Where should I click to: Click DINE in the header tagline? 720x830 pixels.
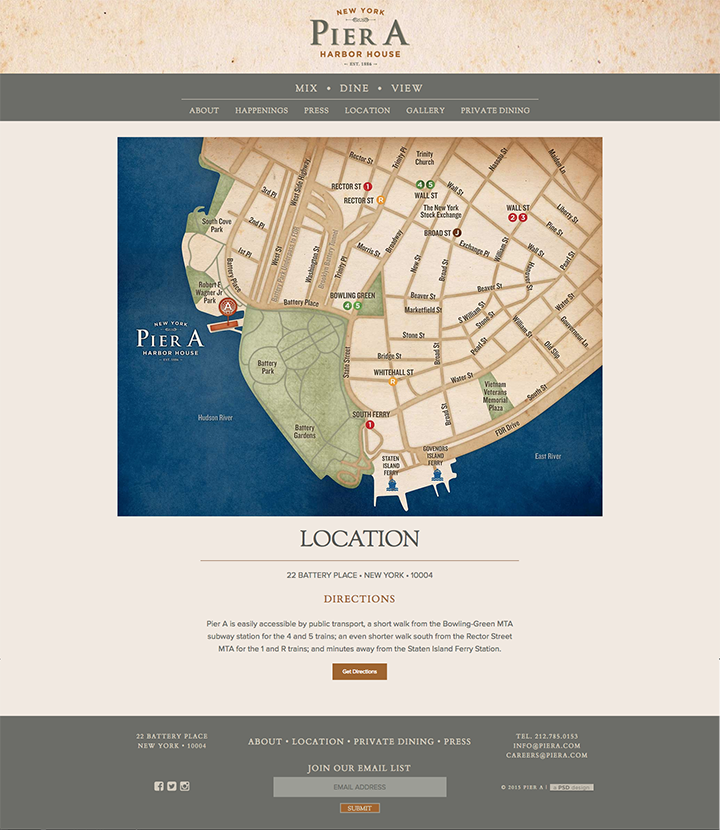(354, 88)
